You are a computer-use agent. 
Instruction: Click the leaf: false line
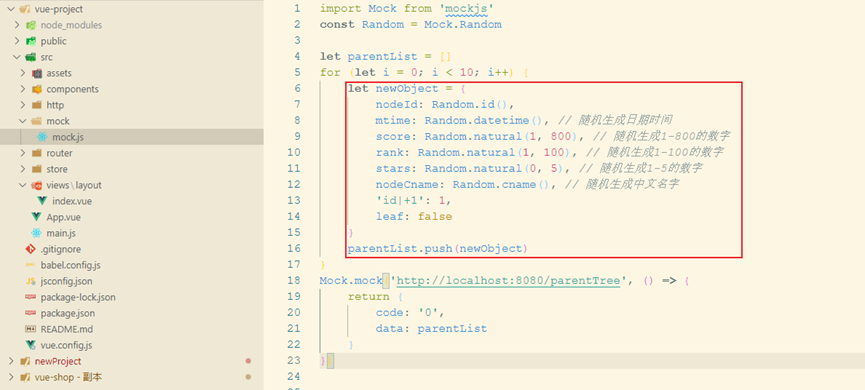coord(414,217)
